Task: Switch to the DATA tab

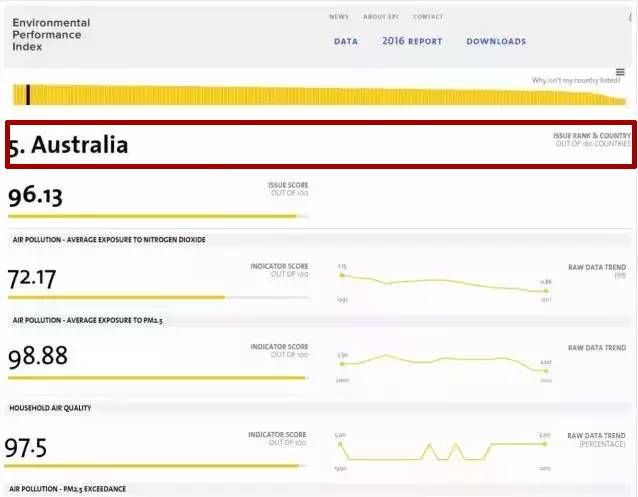Action: pyautogui.click(x=346, y=42)
